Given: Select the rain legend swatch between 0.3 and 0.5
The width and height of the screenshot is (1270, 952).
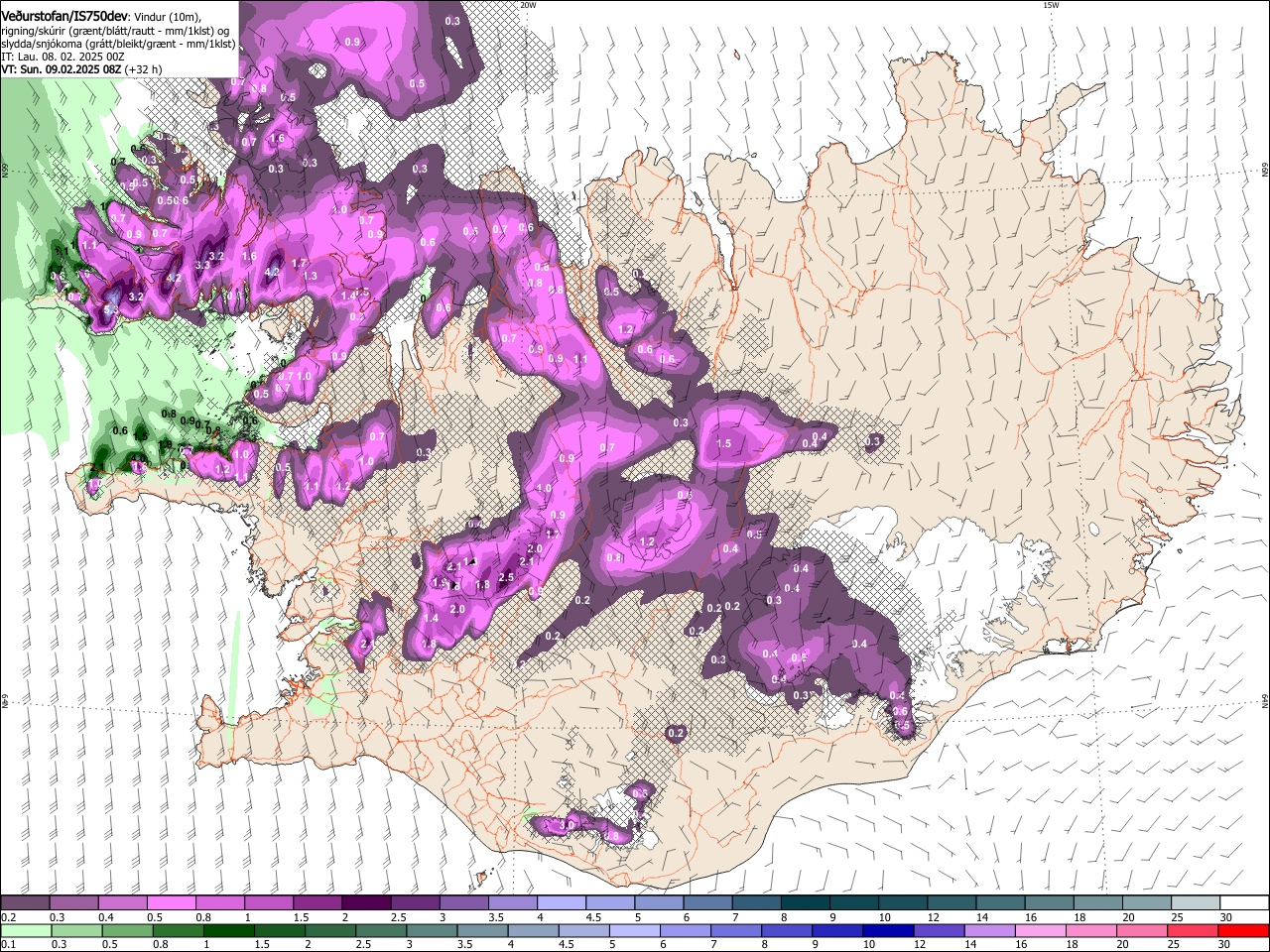Looking at the screenshot, I should point(76,931).
